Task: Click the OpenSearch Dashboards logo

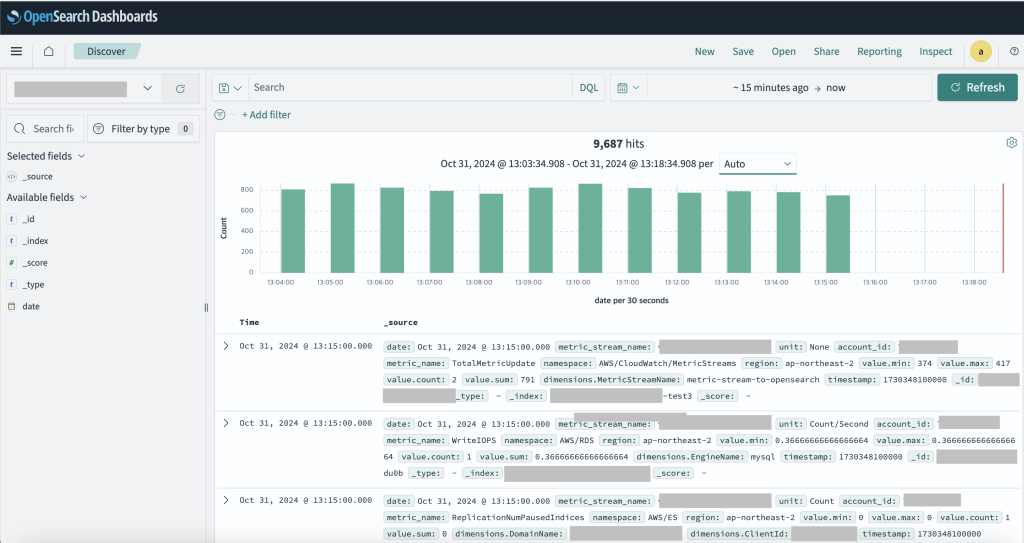Action: coord(82,16)
